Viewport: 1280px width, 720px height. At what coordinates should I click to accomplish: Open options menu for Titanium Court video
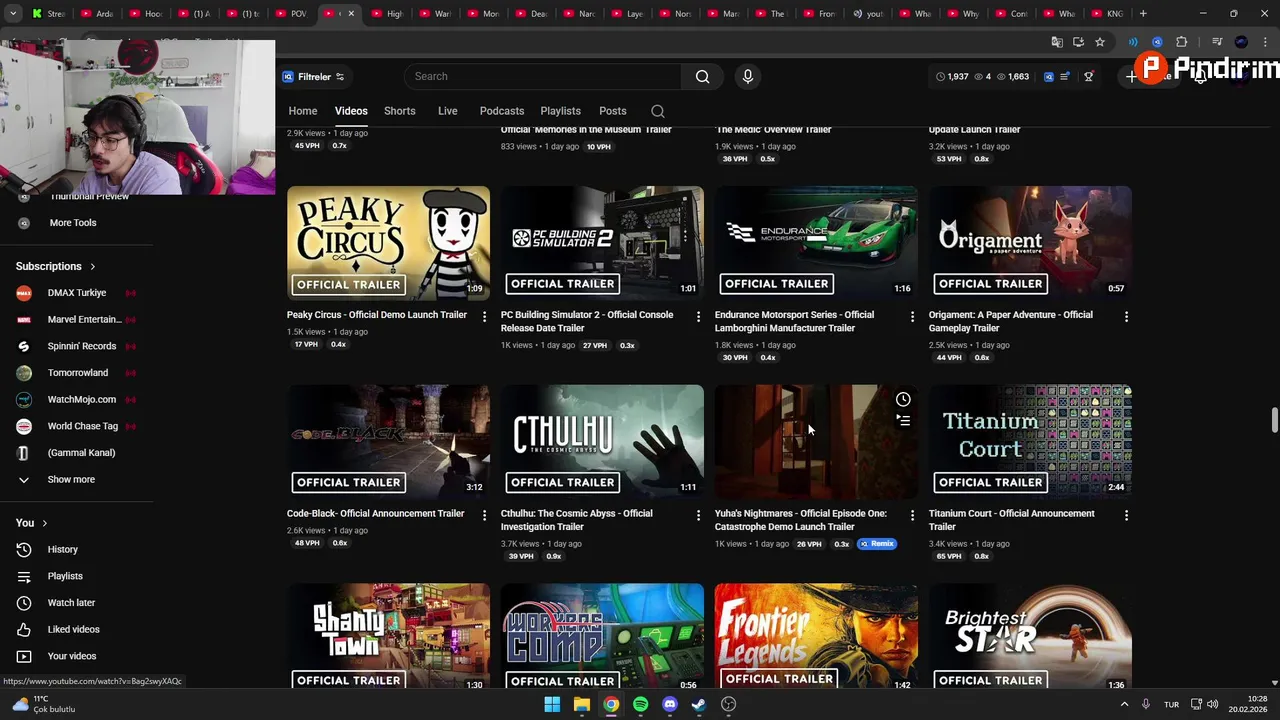[1126, 515]
